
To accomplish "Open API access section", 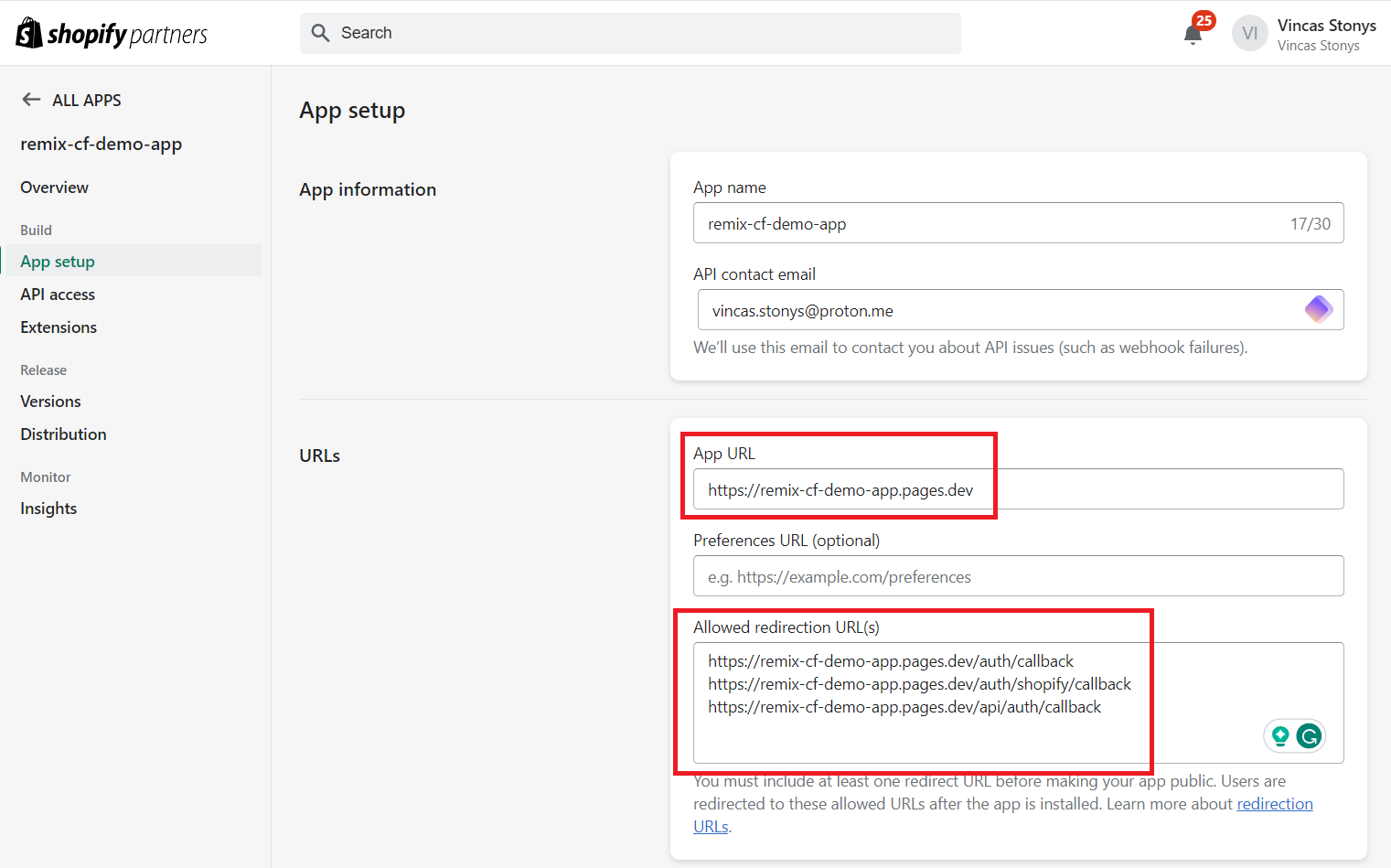I will pos(58,295).
